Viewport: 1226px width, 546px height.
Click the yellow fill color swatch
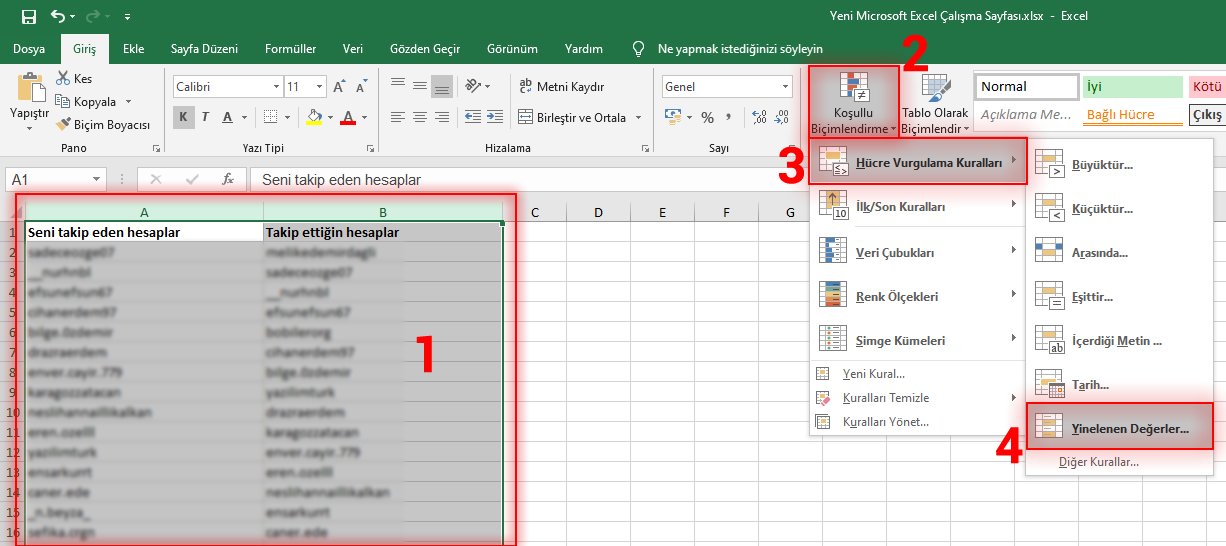coord(314,118)
